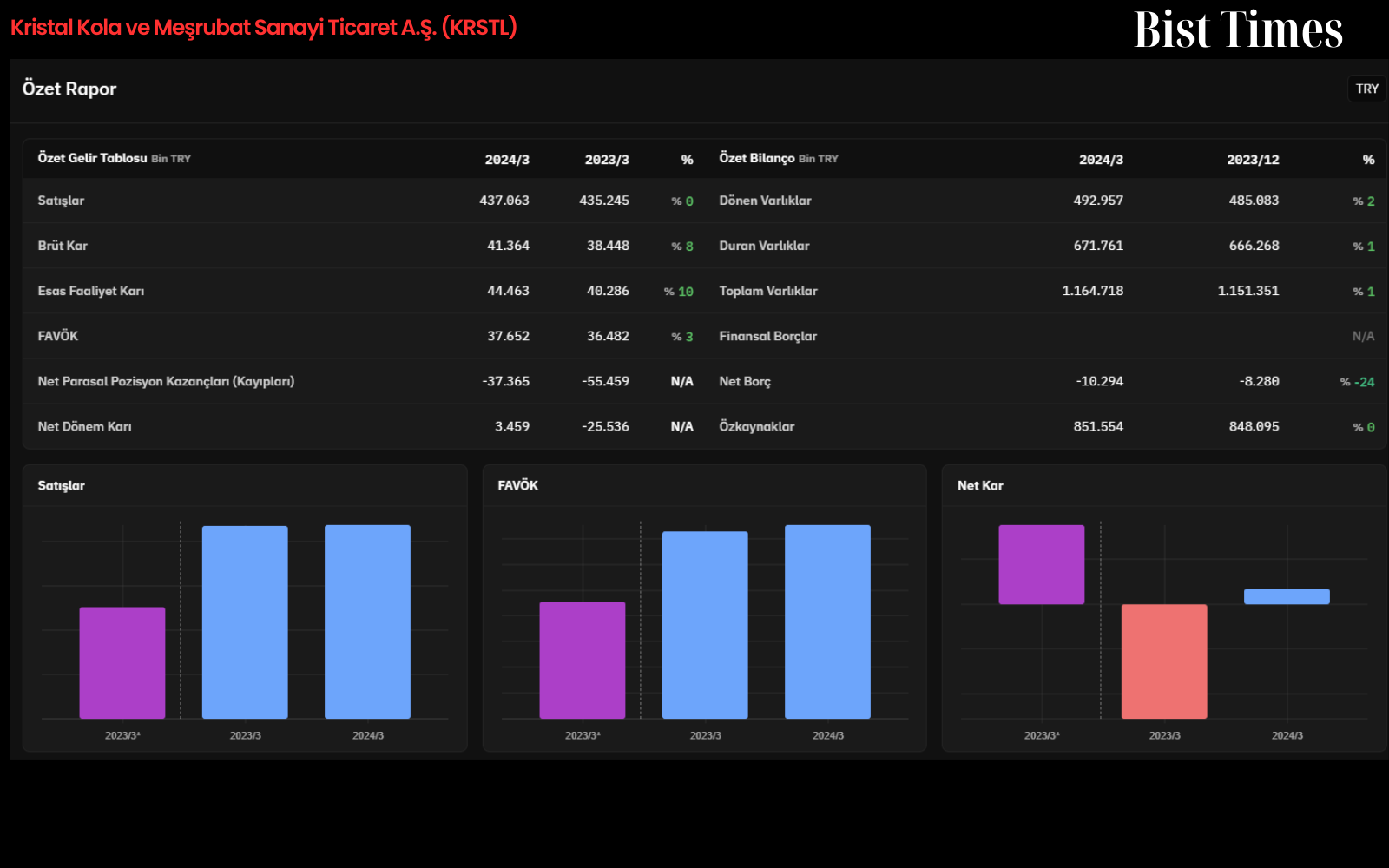Select the blue 2024/3 bar in FAVÖK chart

coord(827,621)
